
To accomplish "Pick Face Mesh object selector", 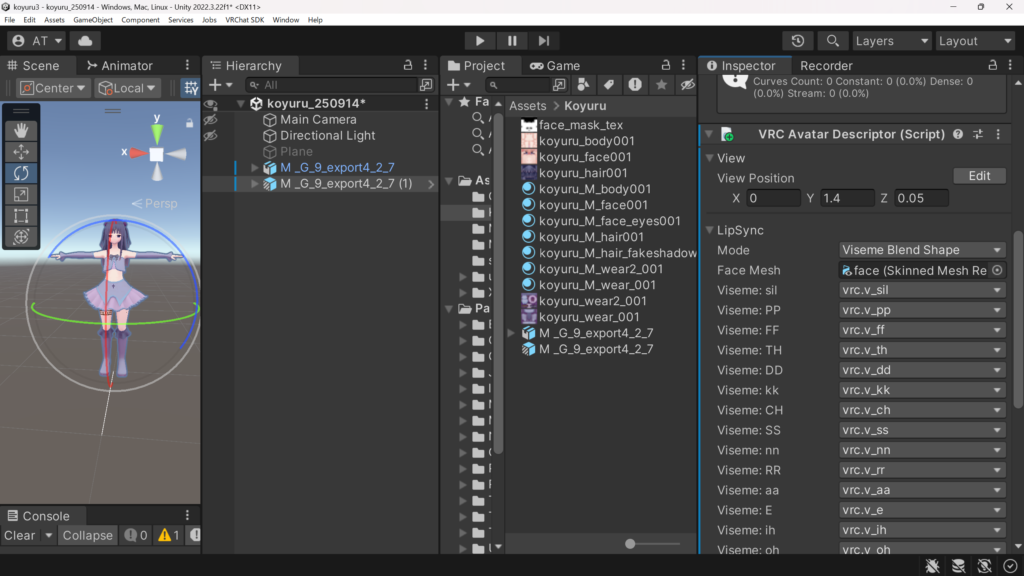I will pos(997,270).
